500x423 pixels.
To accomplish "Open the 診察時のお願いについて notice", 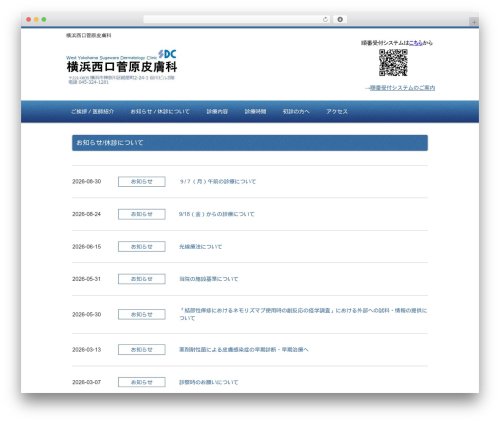I will (x=209, y=382).
